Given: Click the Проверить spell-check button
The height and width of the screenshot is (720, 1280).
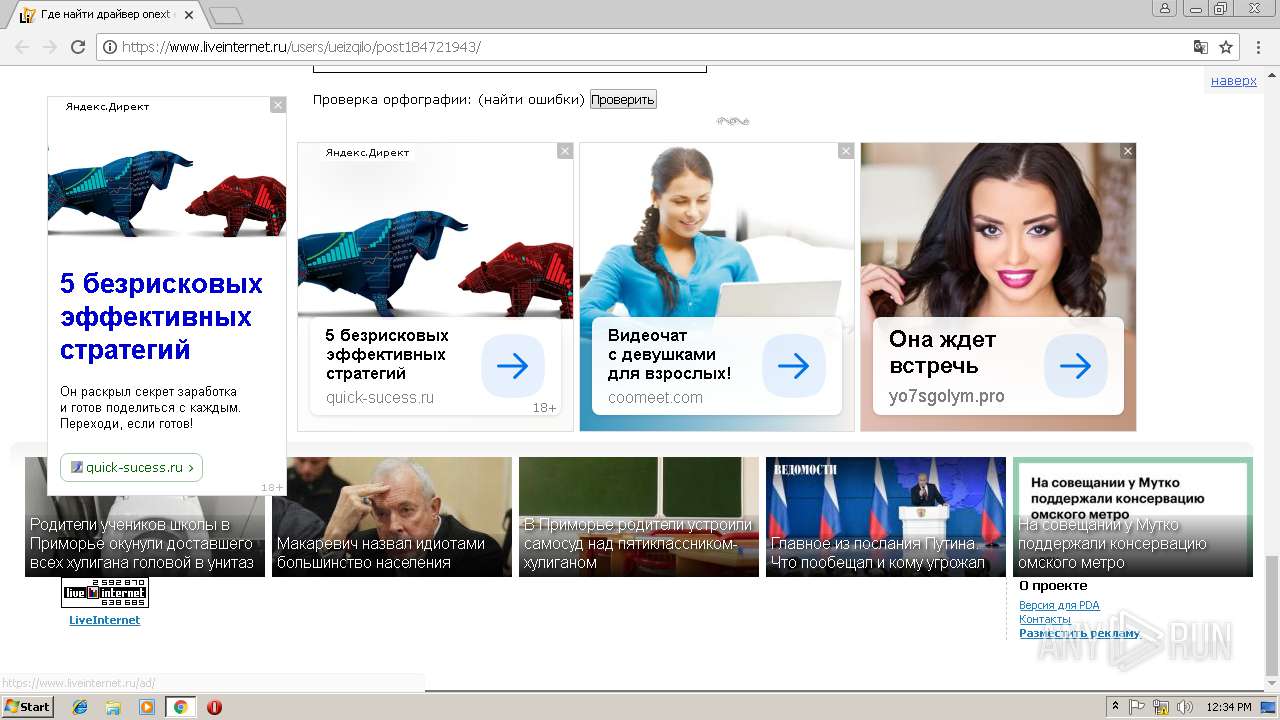Looking at the screenshot, I should pos(623,99).
